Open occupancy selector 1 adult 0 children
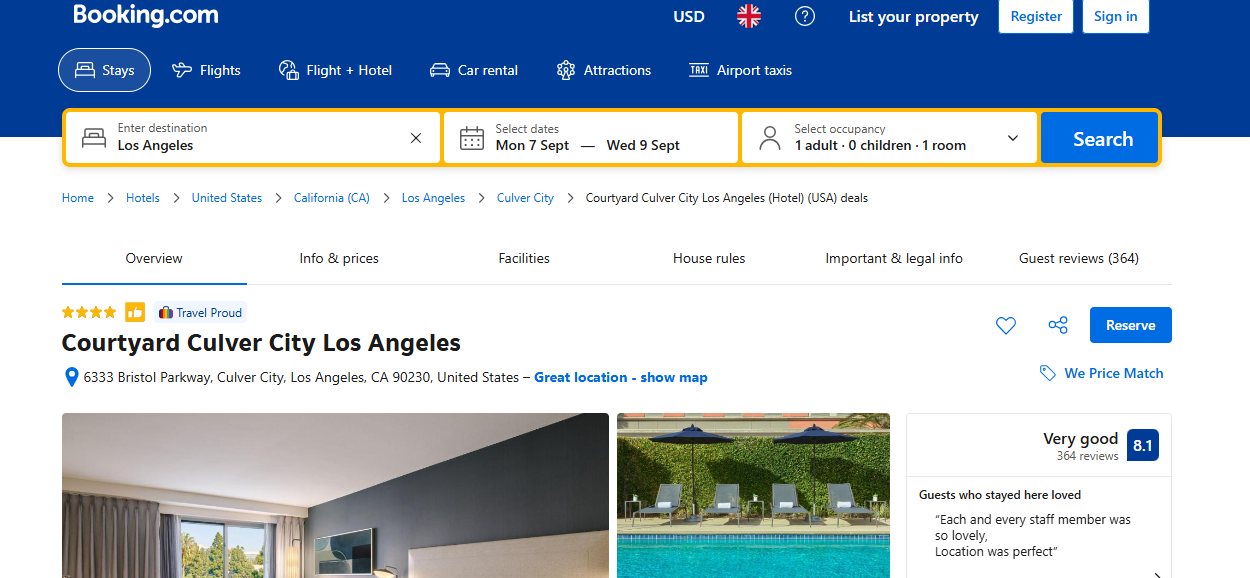The height and width of the screenshot is (578, 1250). pos(890,137)
